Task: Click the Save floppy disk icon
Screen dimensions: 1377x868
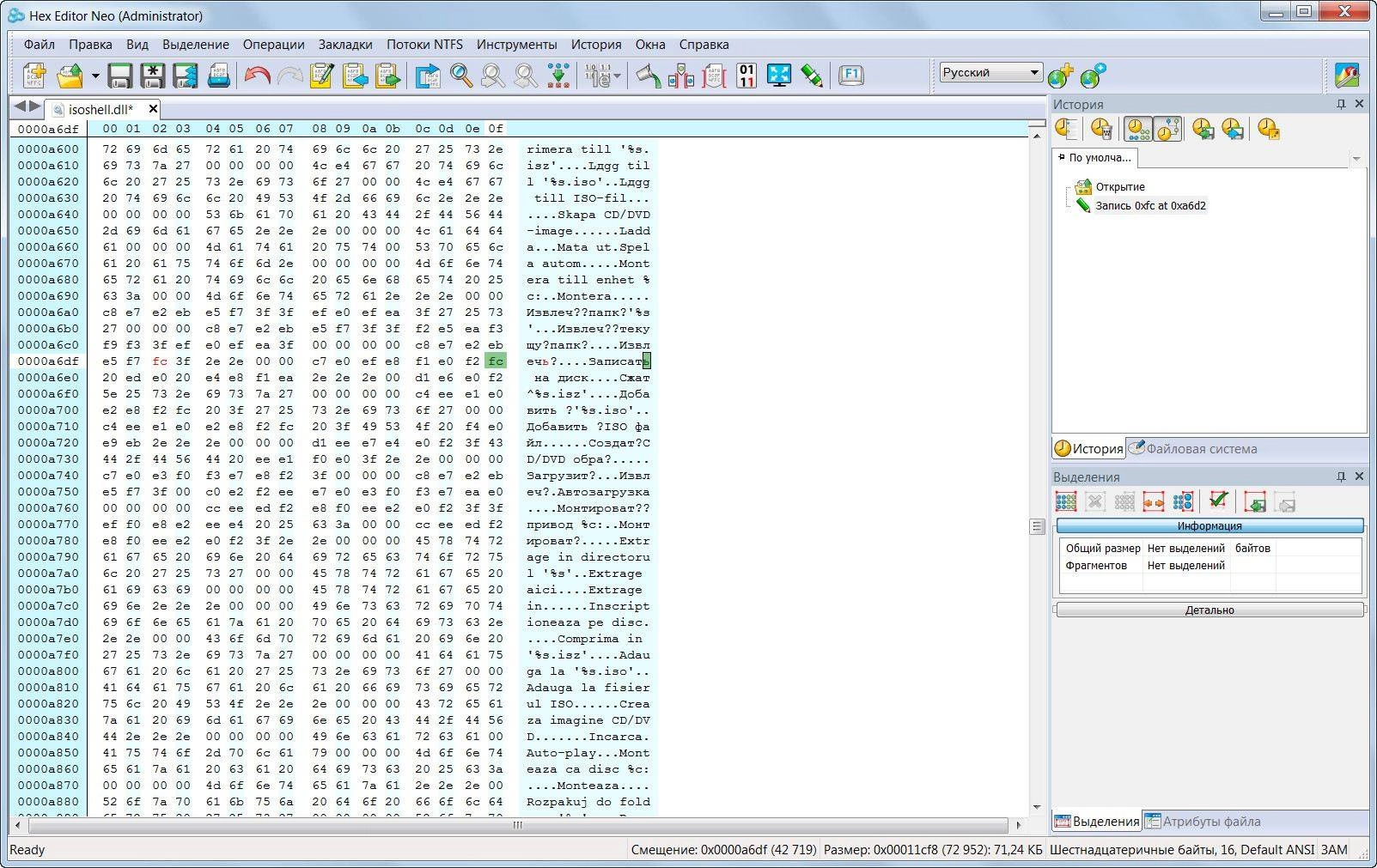Action: (119, 76)
